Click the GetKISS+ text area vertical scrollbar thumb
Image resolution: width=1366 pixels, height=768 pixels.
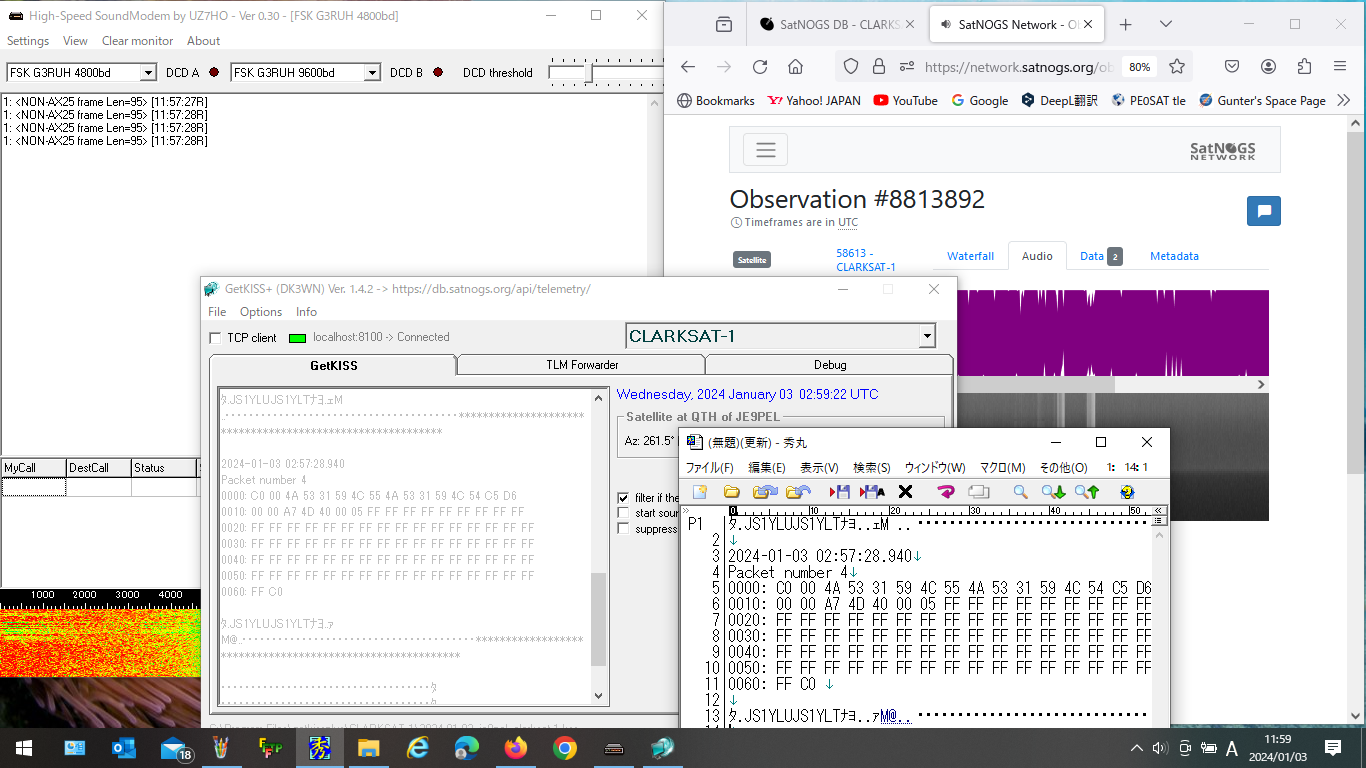(x=599, y=619)
